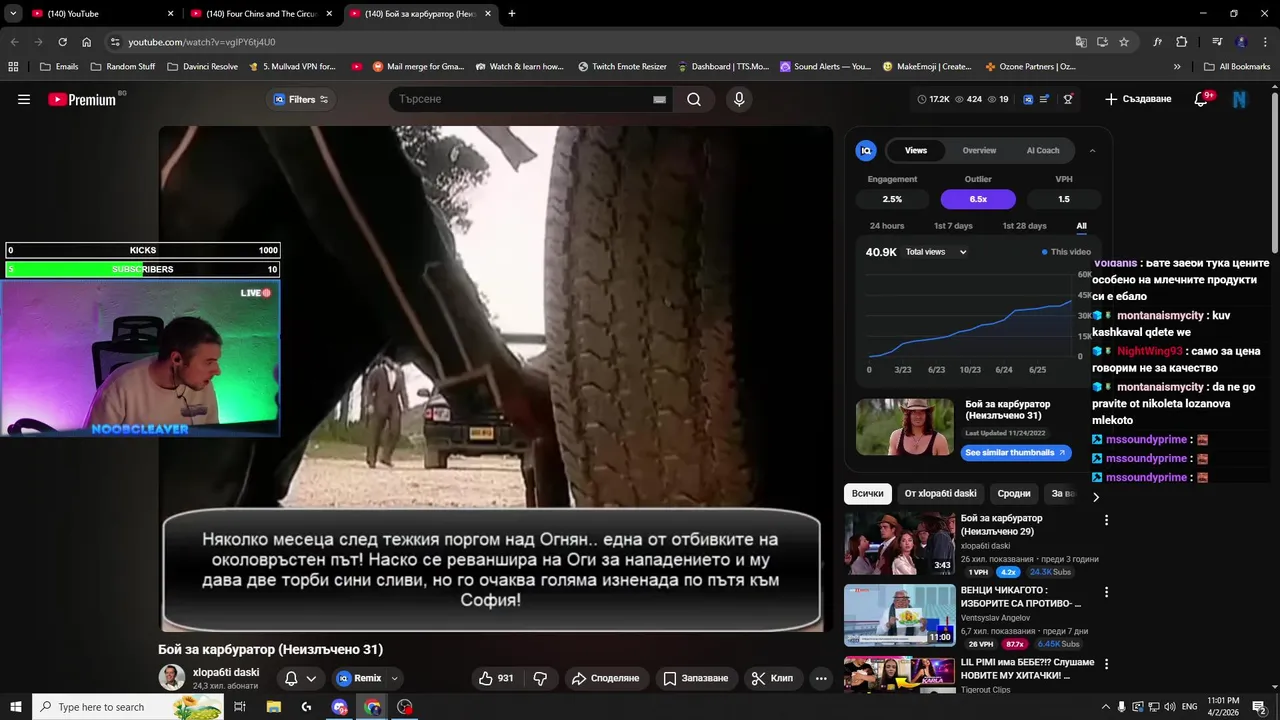This screenshot has height=720, width=1280.
Task: Expand the Remix dropdown arrow
Action: coord(394,678)
